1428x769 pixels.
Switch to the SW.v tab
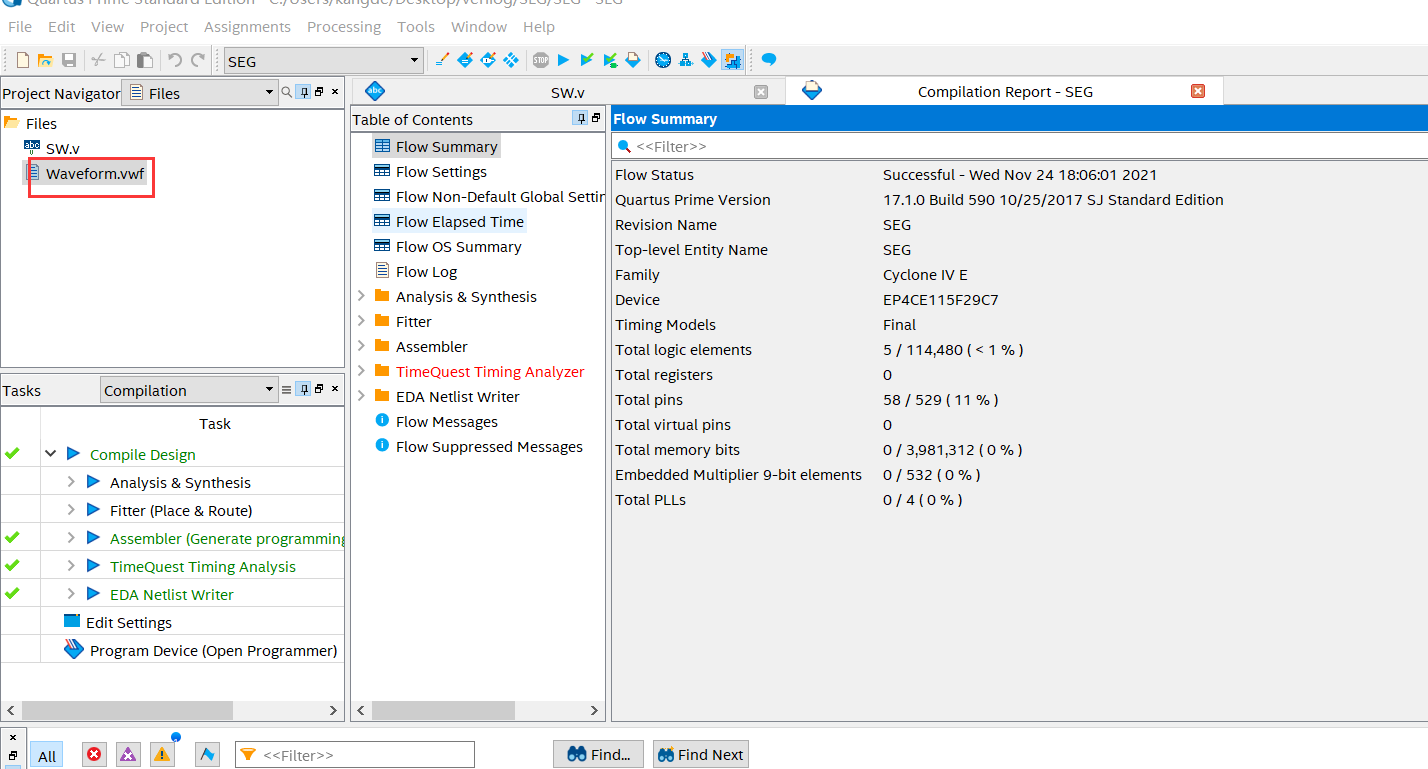click(x=567, y=92)
